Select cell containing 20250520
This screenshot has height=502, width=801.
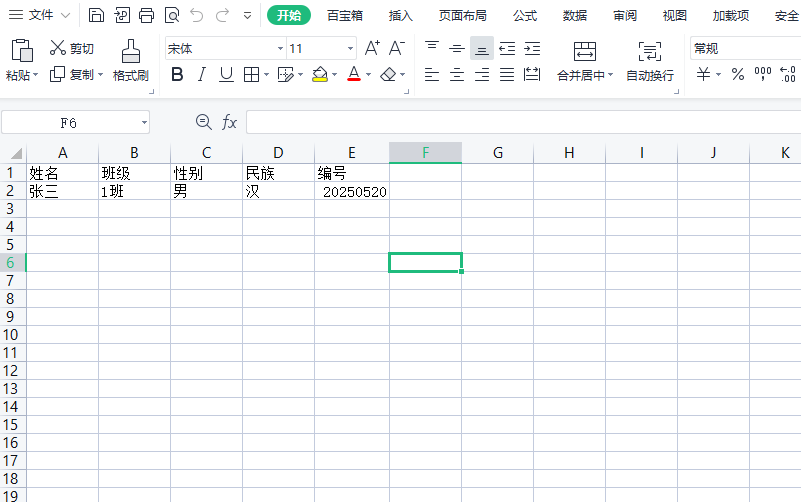(352, 192)
